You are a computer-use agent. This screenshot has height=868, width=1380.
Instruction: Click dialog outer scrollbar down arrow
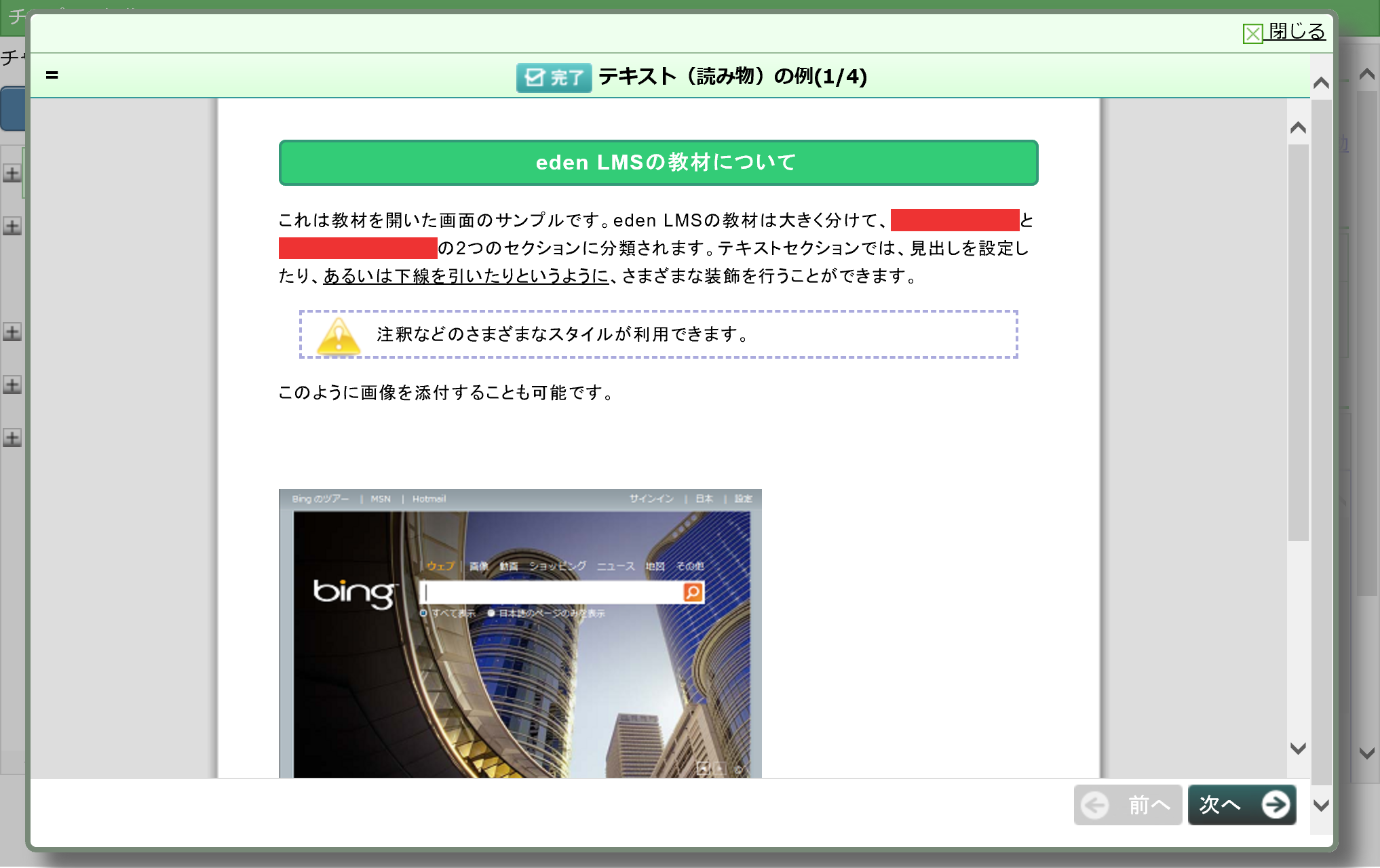pyautogui.click(x=1321, y=806)
